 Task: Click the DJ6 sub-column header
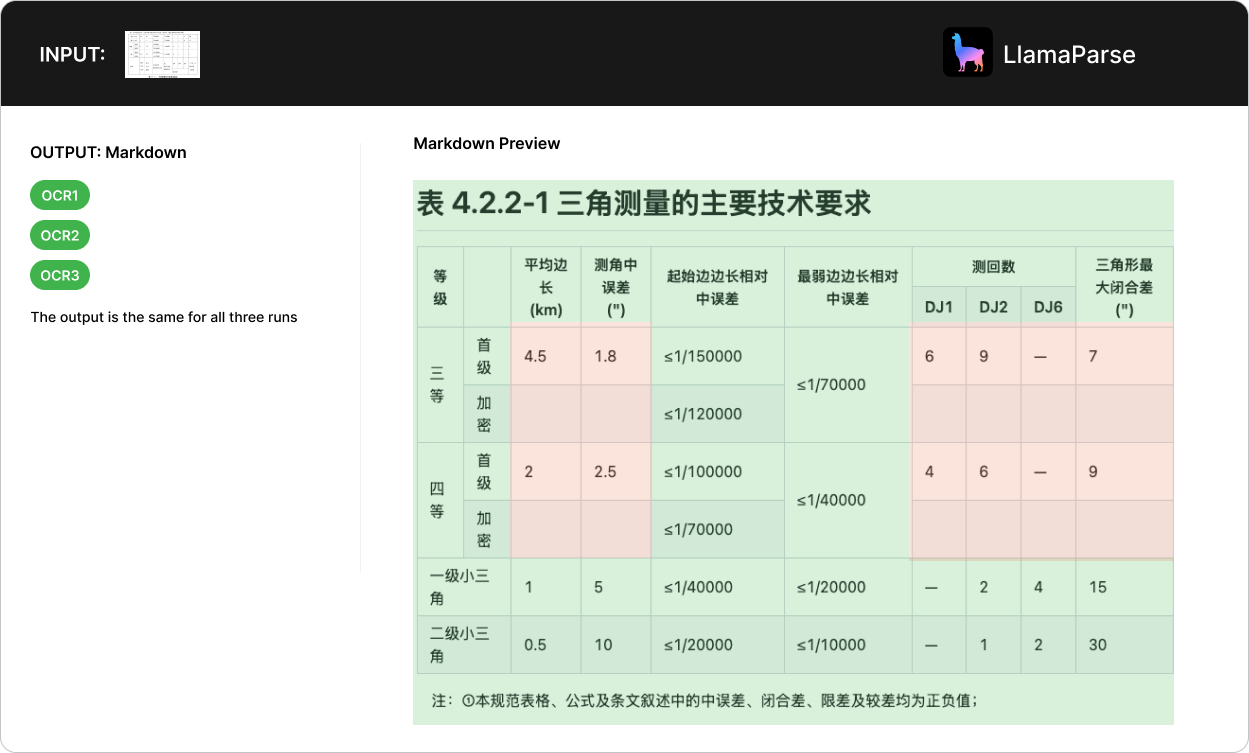coord(1047,307)
